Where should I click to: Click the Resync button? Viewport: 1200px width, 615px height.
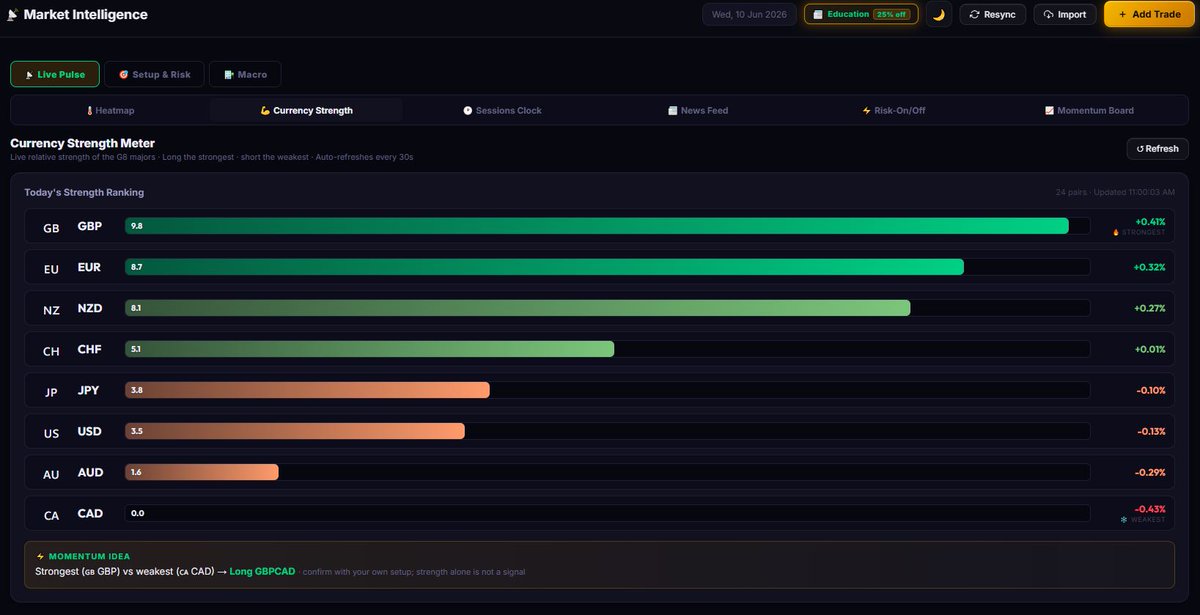point(992,14)
